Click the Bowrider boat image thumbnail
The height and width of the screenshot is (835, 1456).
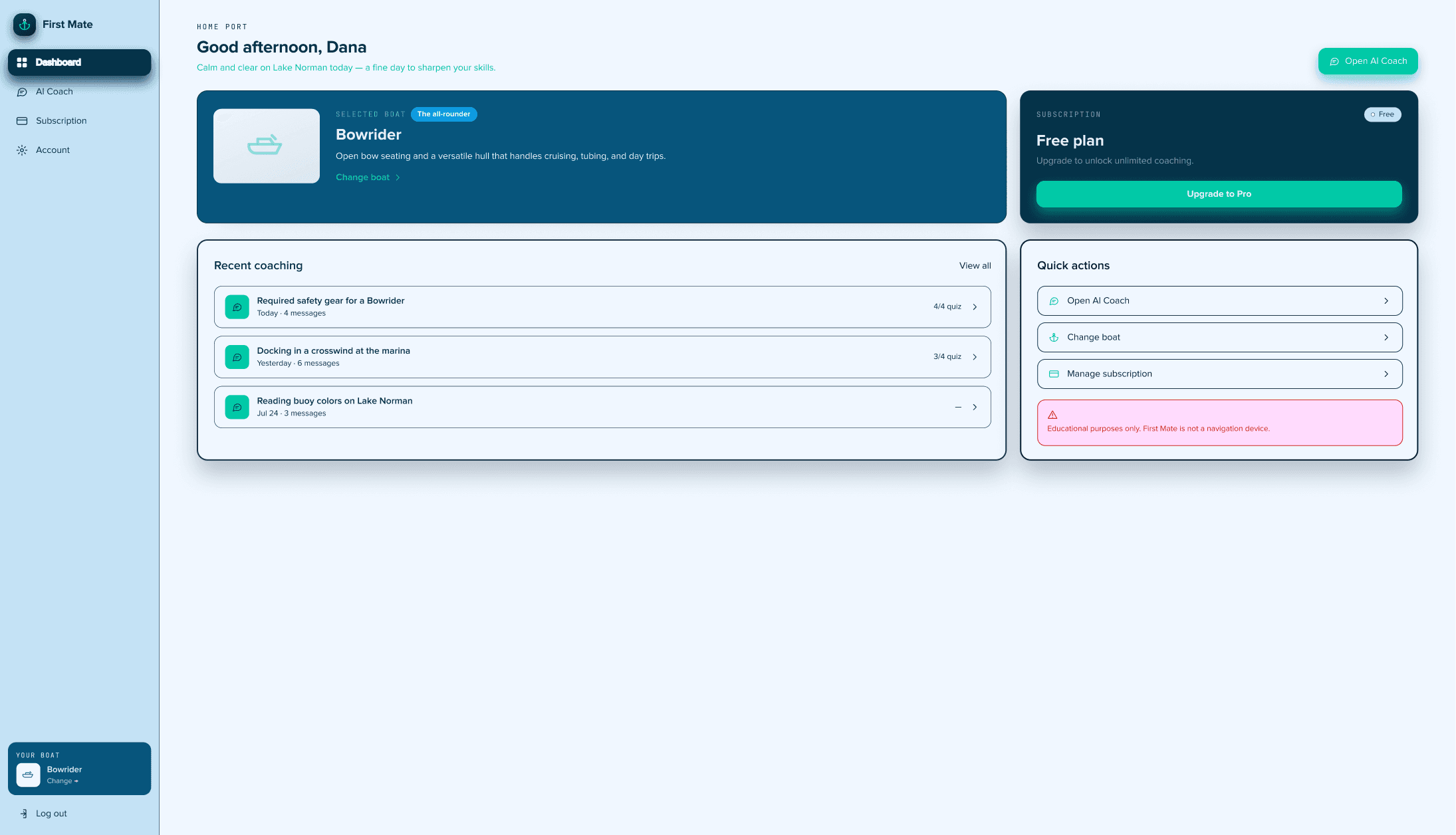click(267, 146)
